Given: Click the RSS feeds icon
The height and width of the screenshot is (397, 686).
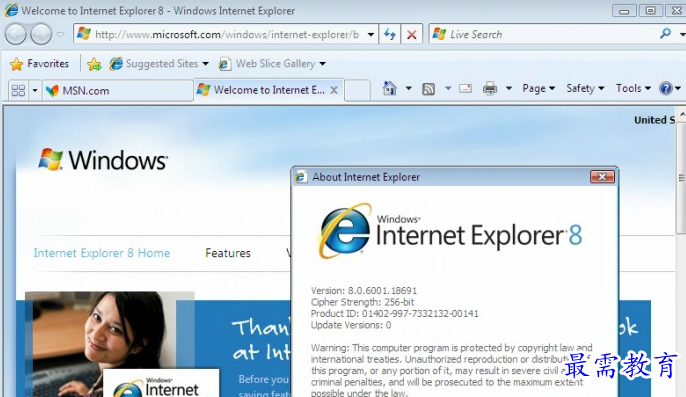Looking at the screenshot, I should click(x=428, y=89).
